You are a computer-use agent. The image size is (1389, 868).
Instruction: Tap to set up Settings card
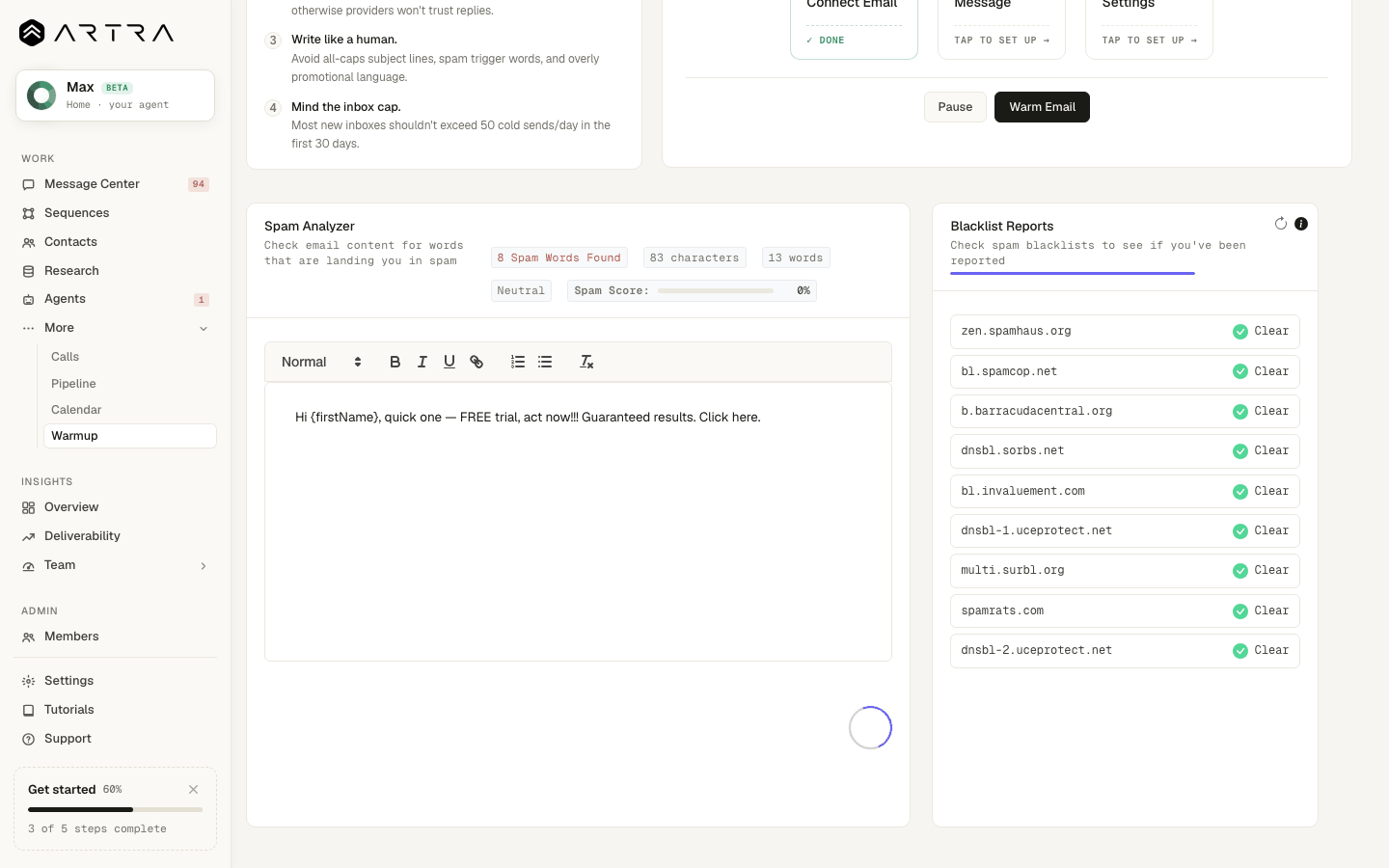tap(1149, 41)
